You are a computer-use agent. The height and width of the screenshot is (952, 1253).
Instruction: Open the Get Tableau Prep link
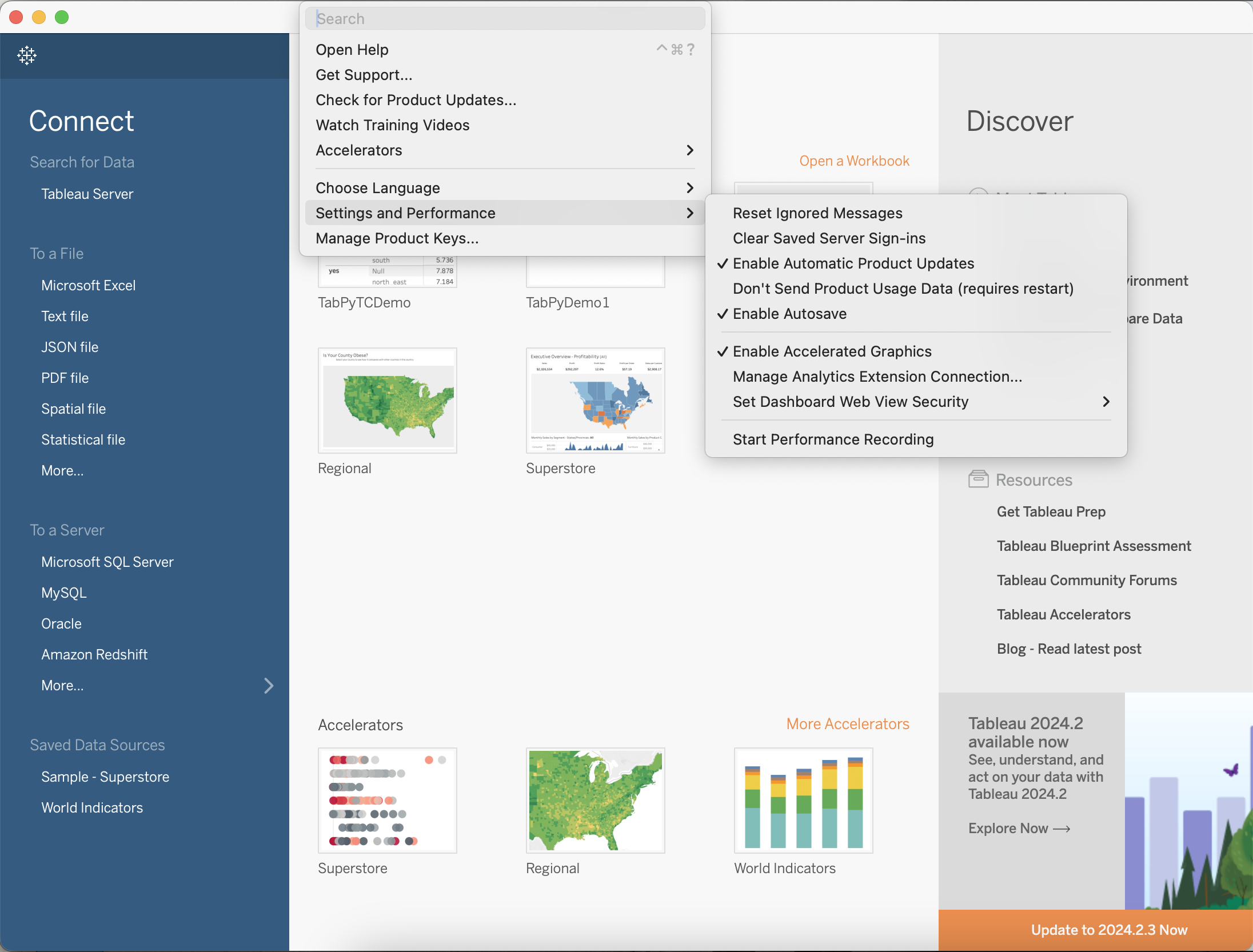1051,511
